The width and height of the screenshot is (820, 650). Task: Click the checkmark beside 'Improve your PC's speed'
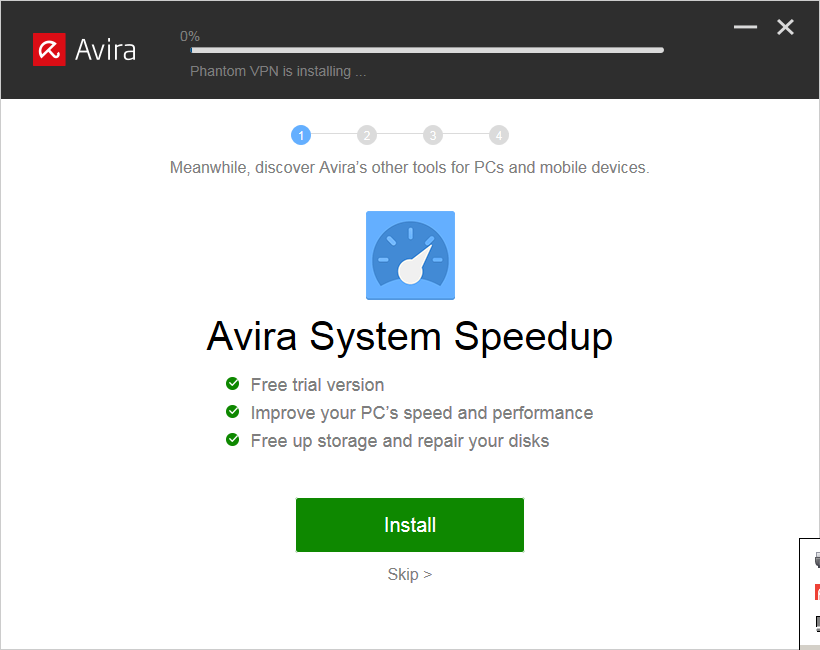(232, 412)
